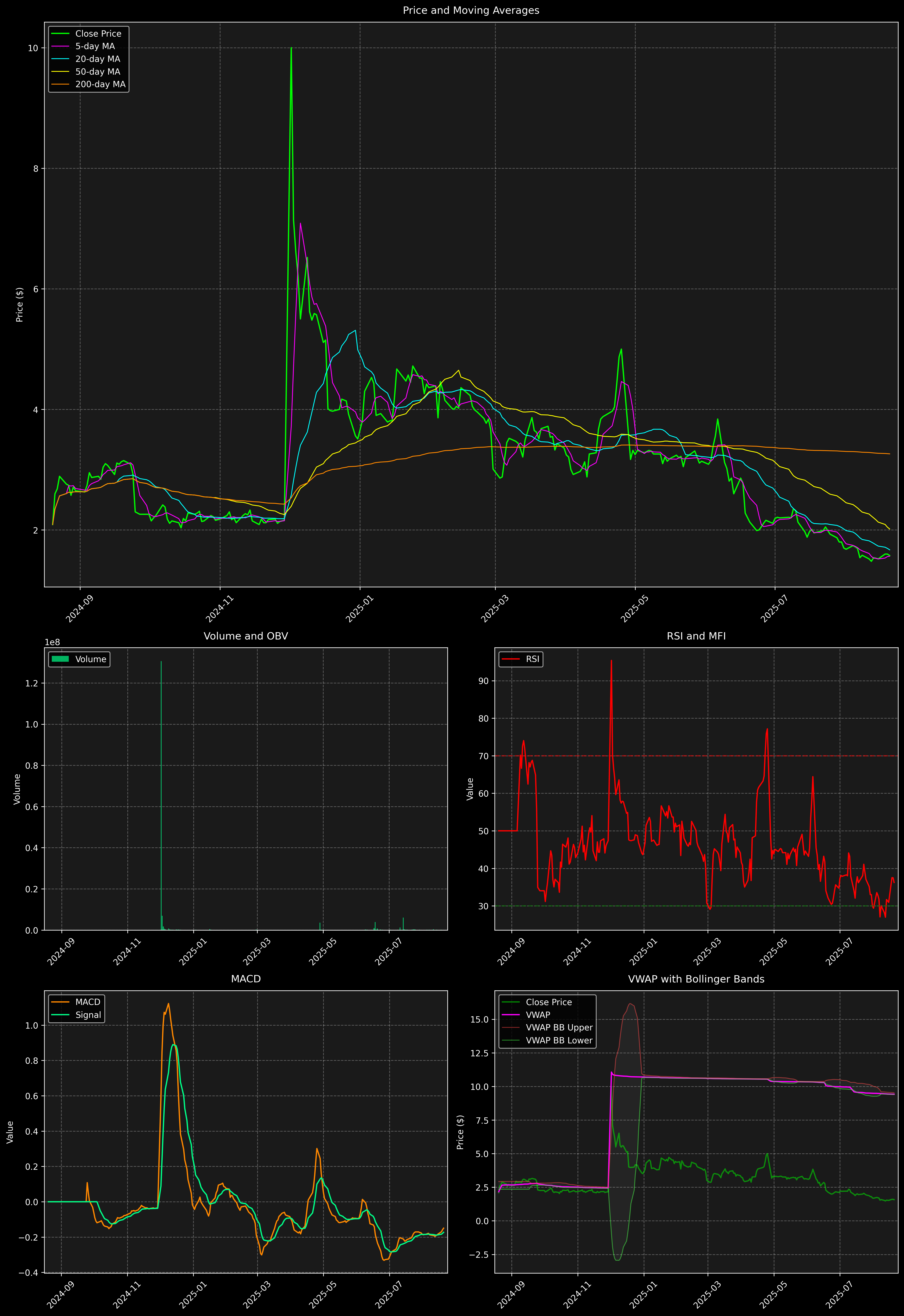Click the green Volume legend swatch
Screen dimensions: 904x1316
coord(60,659)
